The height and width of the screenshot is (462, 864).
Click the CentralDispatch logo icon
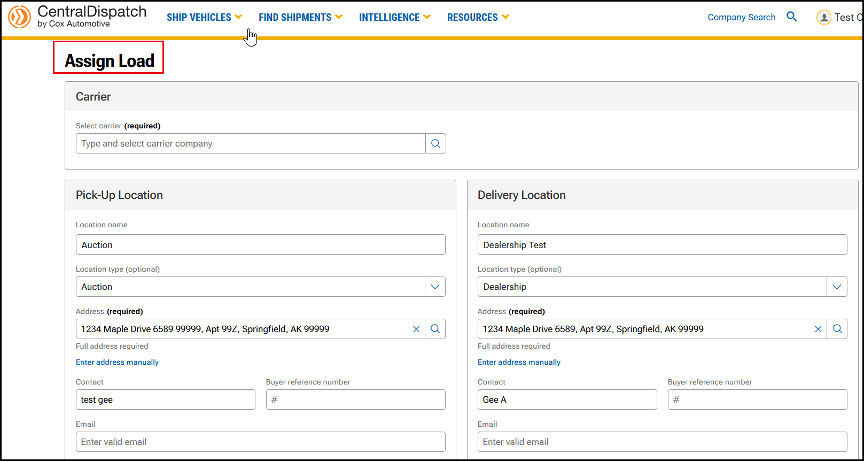click(x=19, y=17)
